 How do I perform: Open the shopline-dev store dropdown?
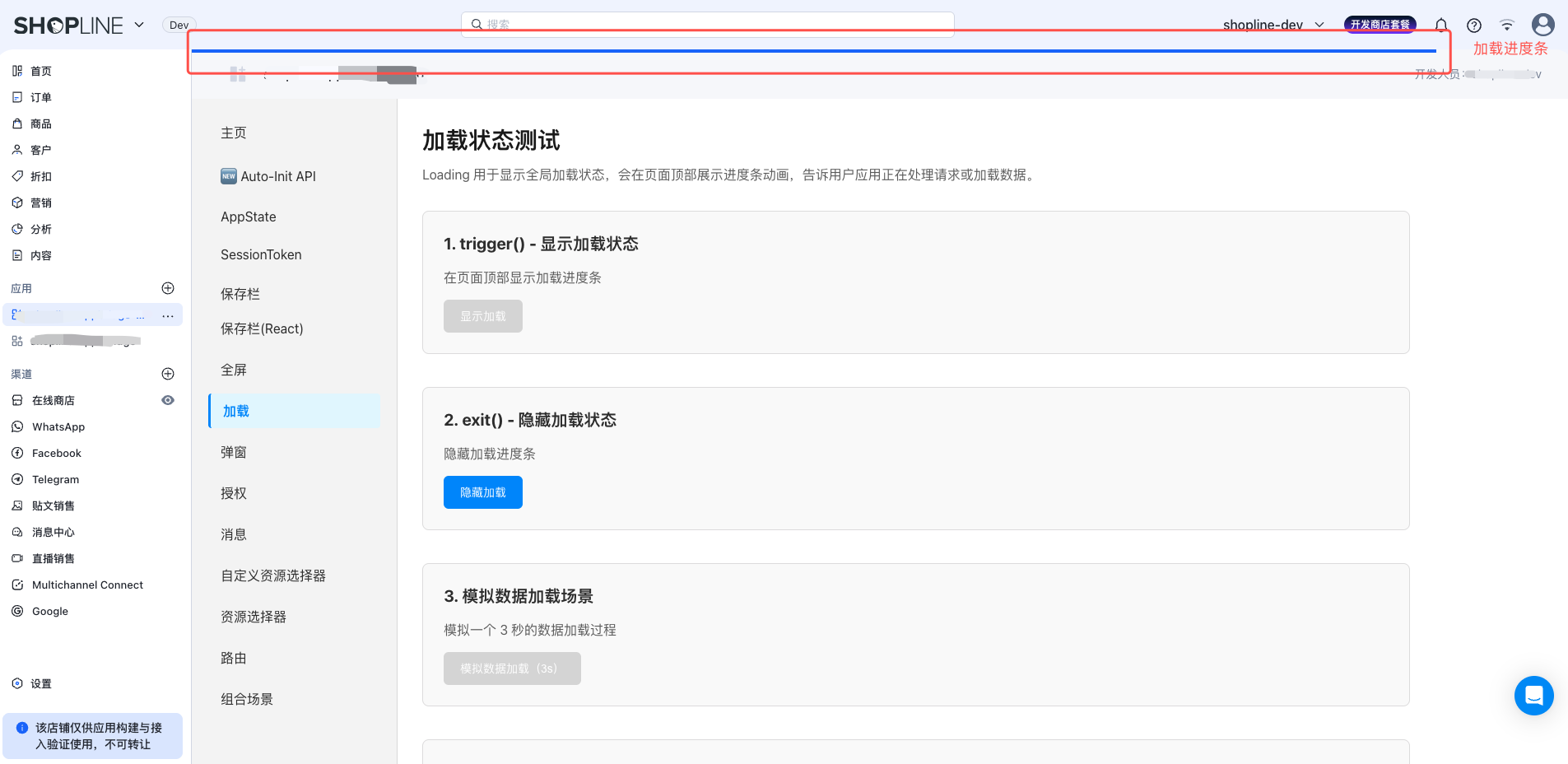[1273, 25]
